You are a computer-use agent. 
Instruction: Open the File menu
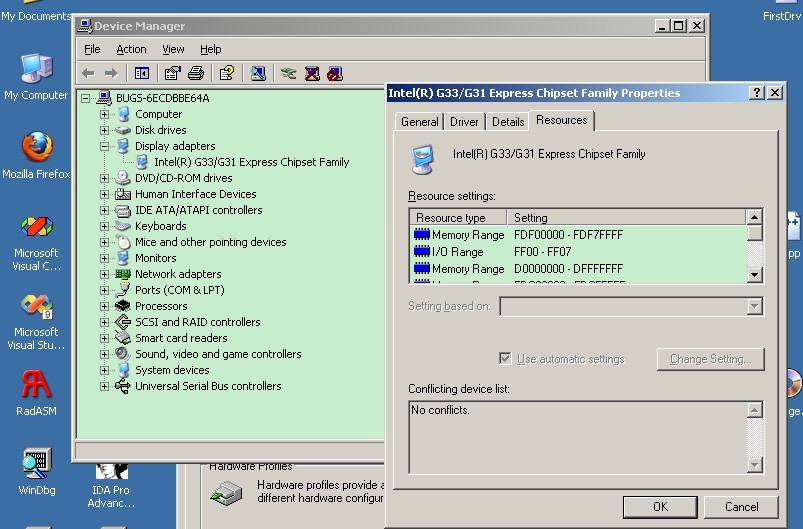click(x=92, y=49)
